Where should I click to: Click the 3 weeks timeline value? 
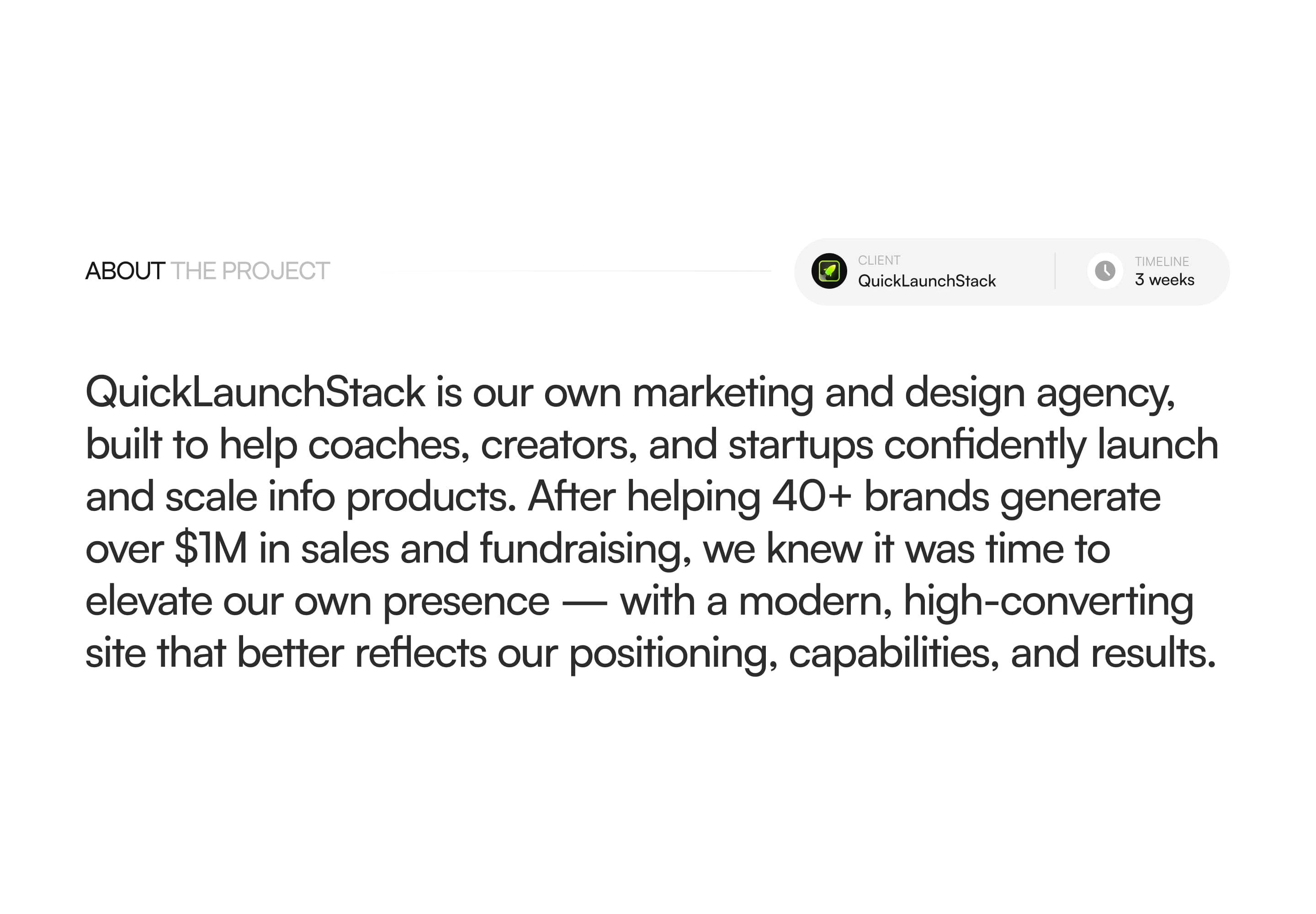1164,280
